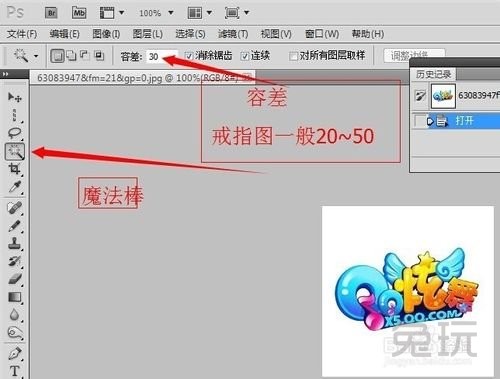Open the view extras dropdown arrow

point(122,13)
